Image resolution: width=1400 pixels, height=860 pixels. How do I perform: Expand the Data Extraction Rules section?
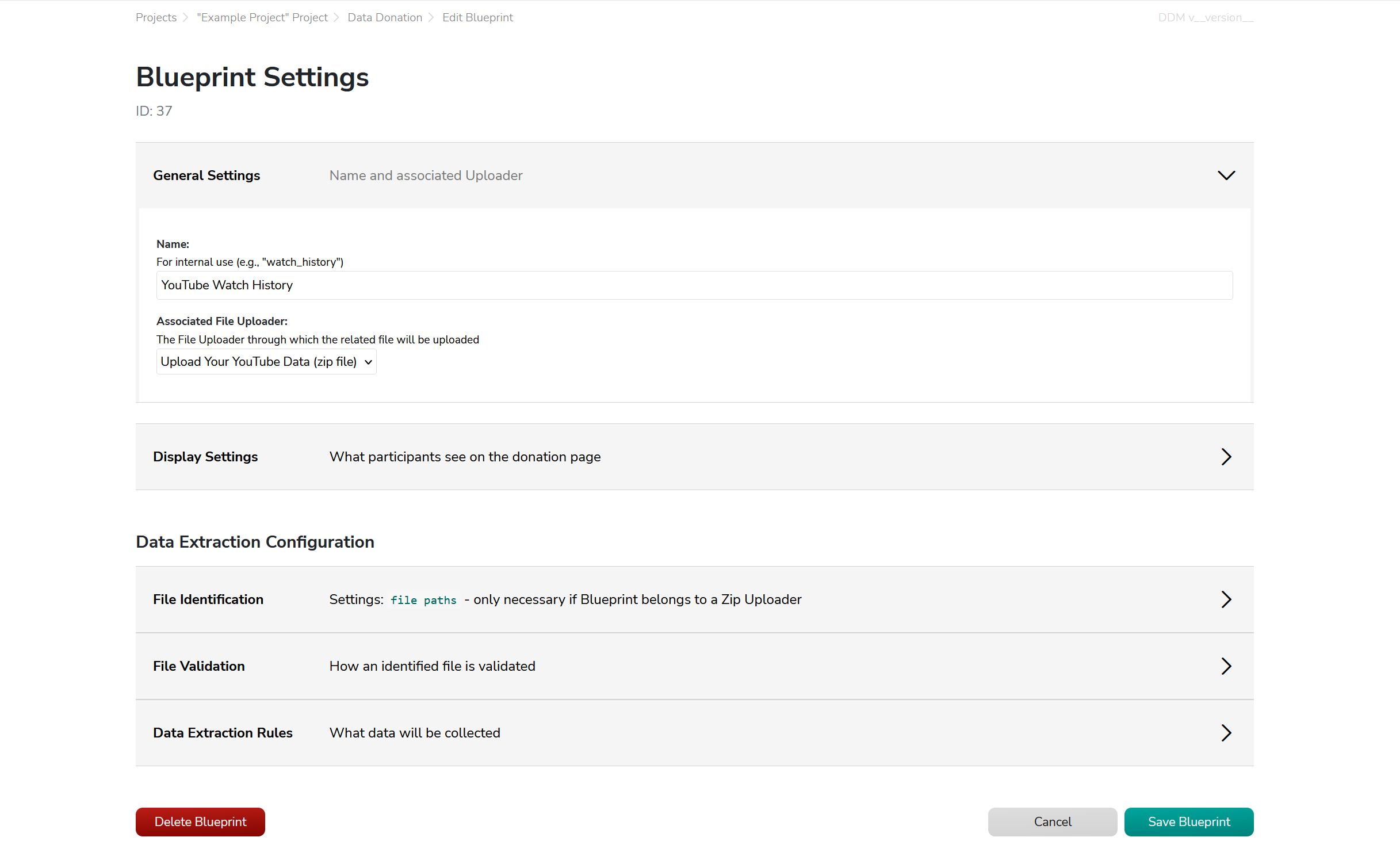1226,733
